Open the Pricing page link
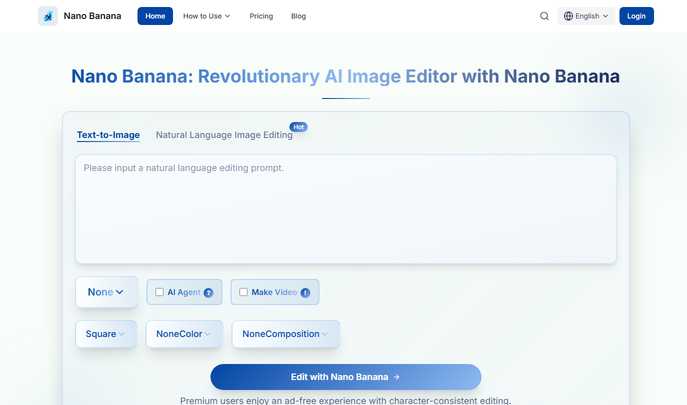The width and height of the screenshot is (687, 405). click(x=261, y=16)
